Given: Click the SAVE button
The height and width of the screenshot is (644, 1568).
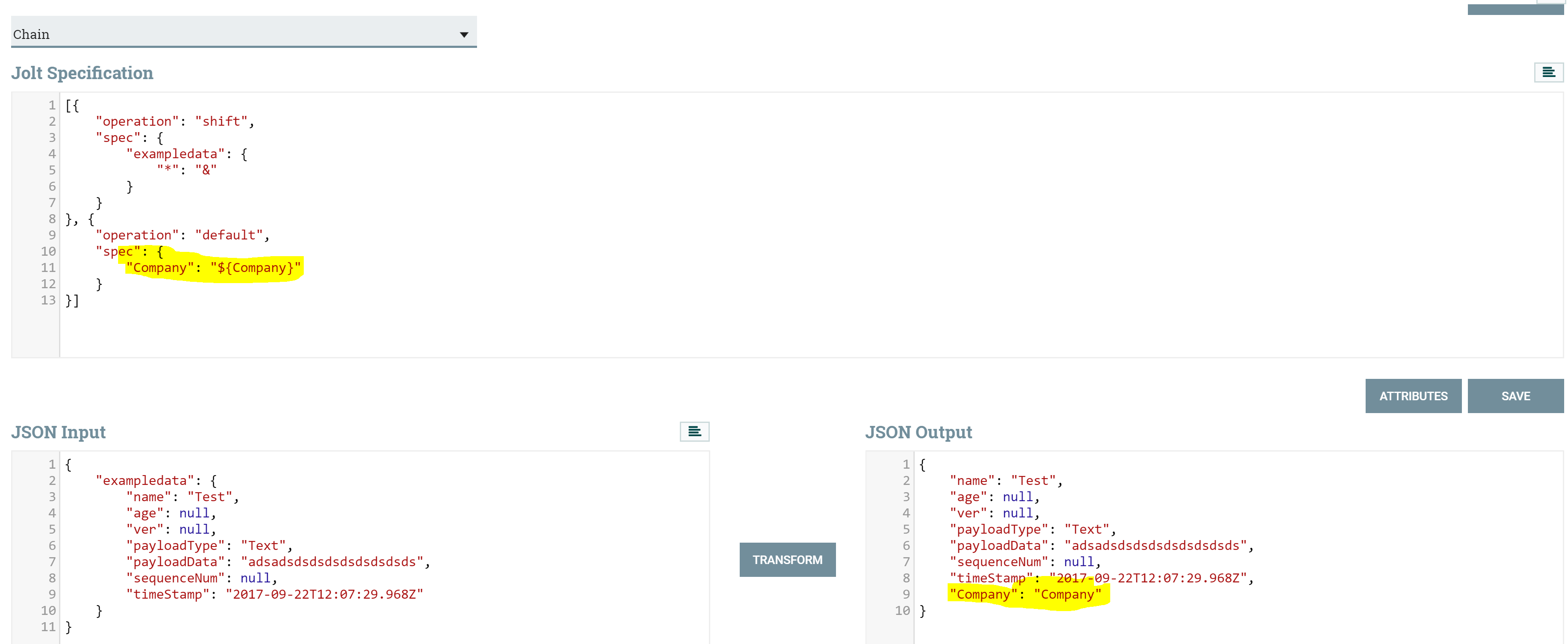Looking at the screenshot, I should coord(1515,396).
